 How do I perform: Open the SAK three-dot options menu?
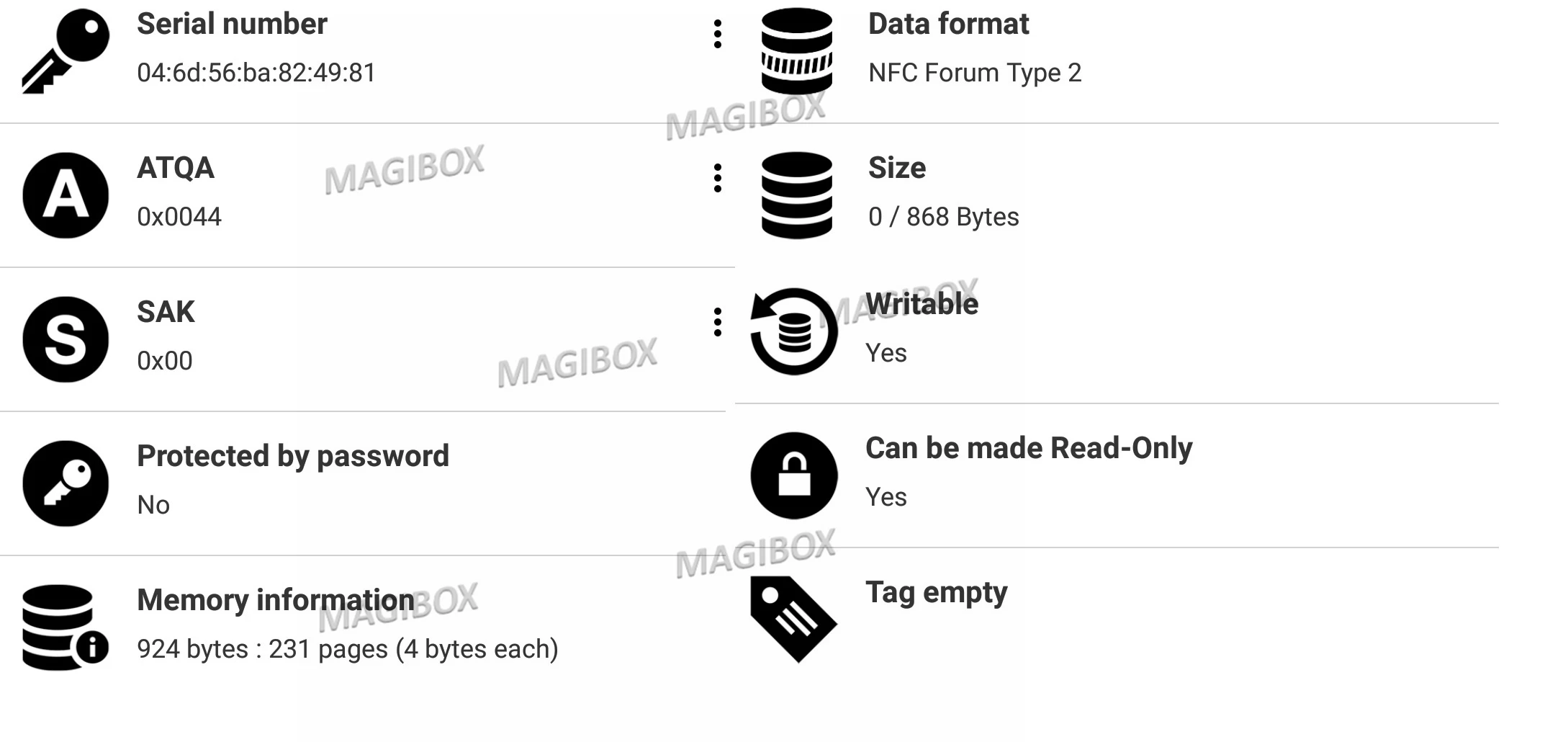click(717, 322)
